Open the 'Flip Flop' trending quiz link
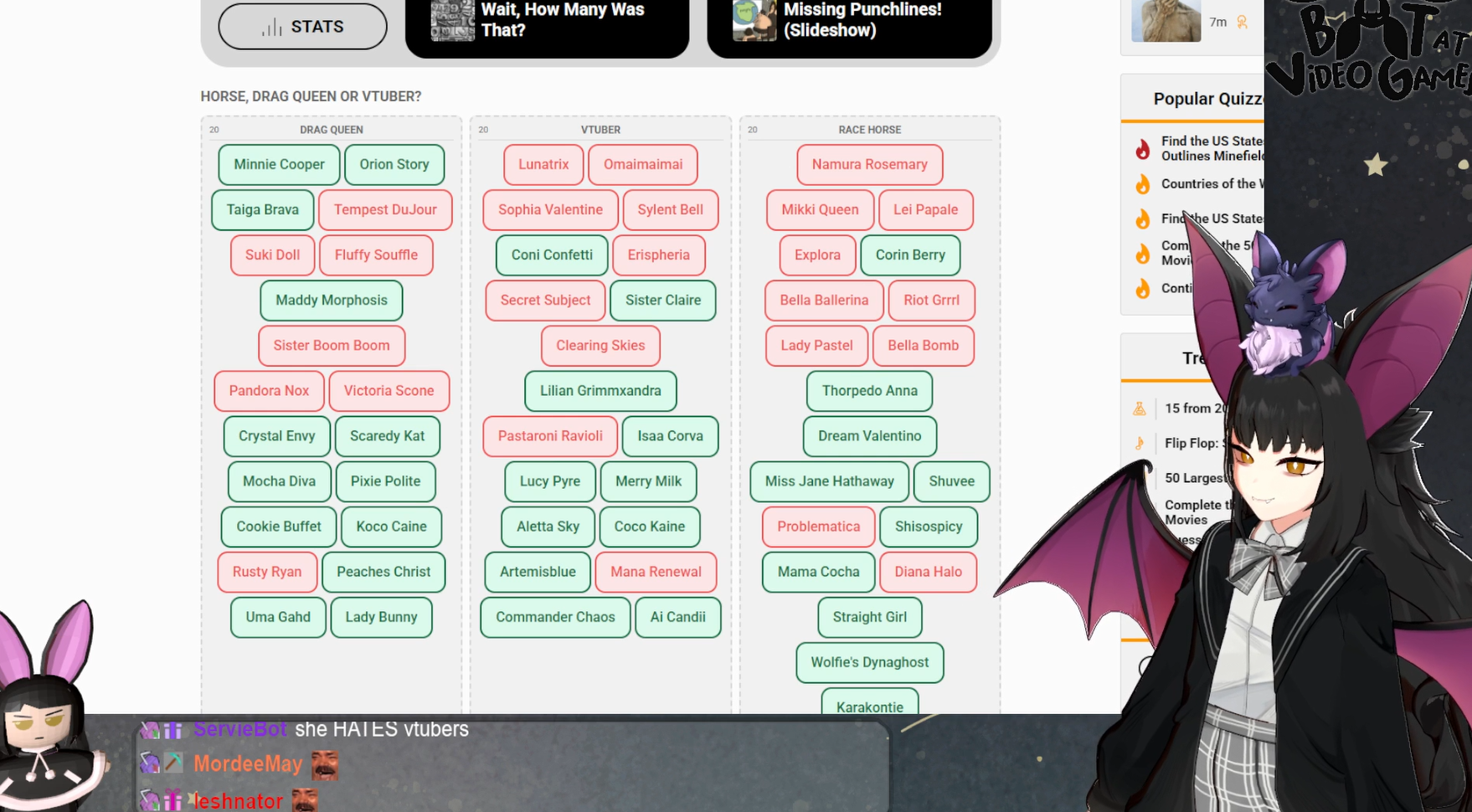Screen dimensions: 1472x812 1195,443
